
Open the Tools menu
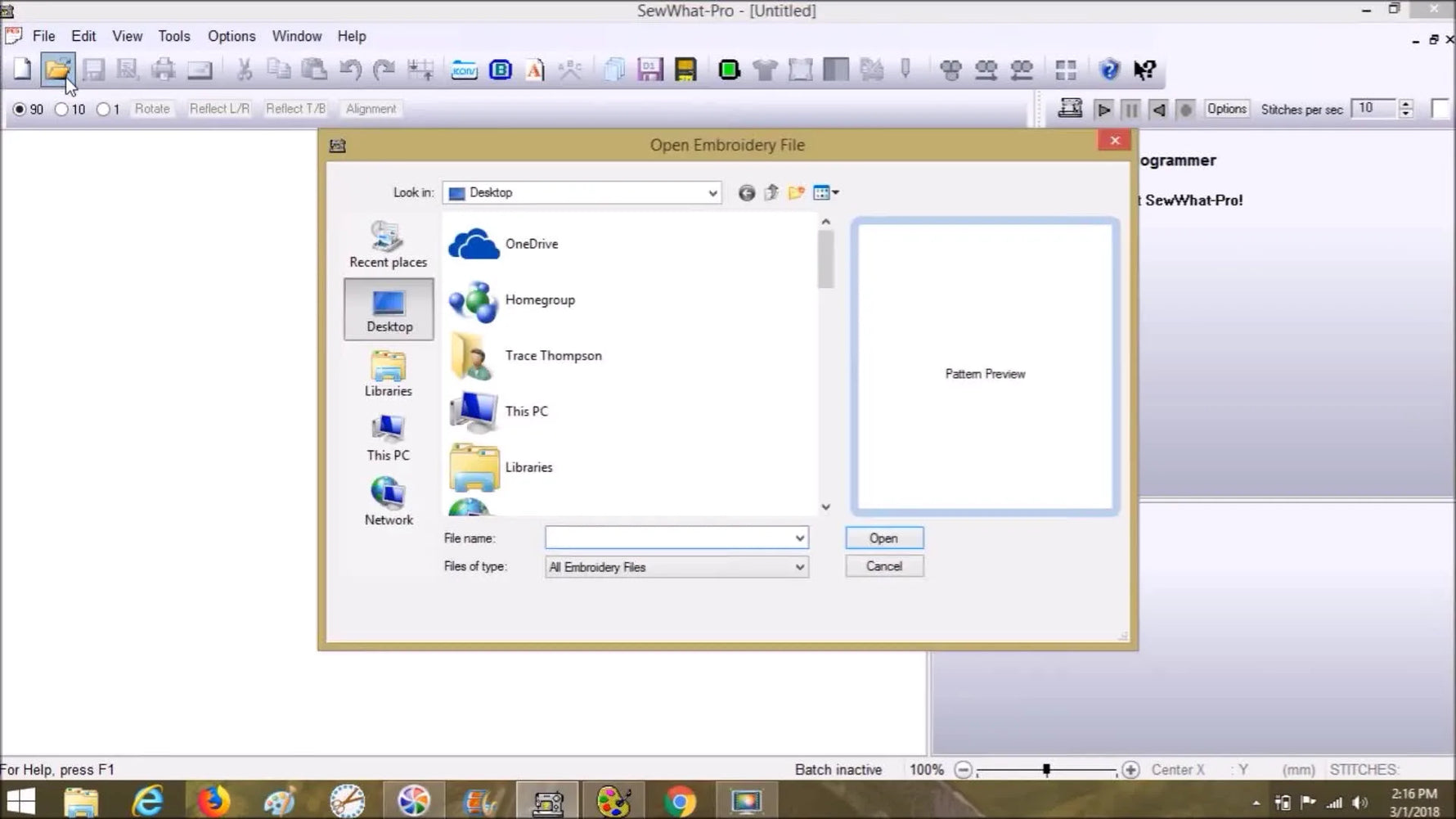(x=174, y=36)
